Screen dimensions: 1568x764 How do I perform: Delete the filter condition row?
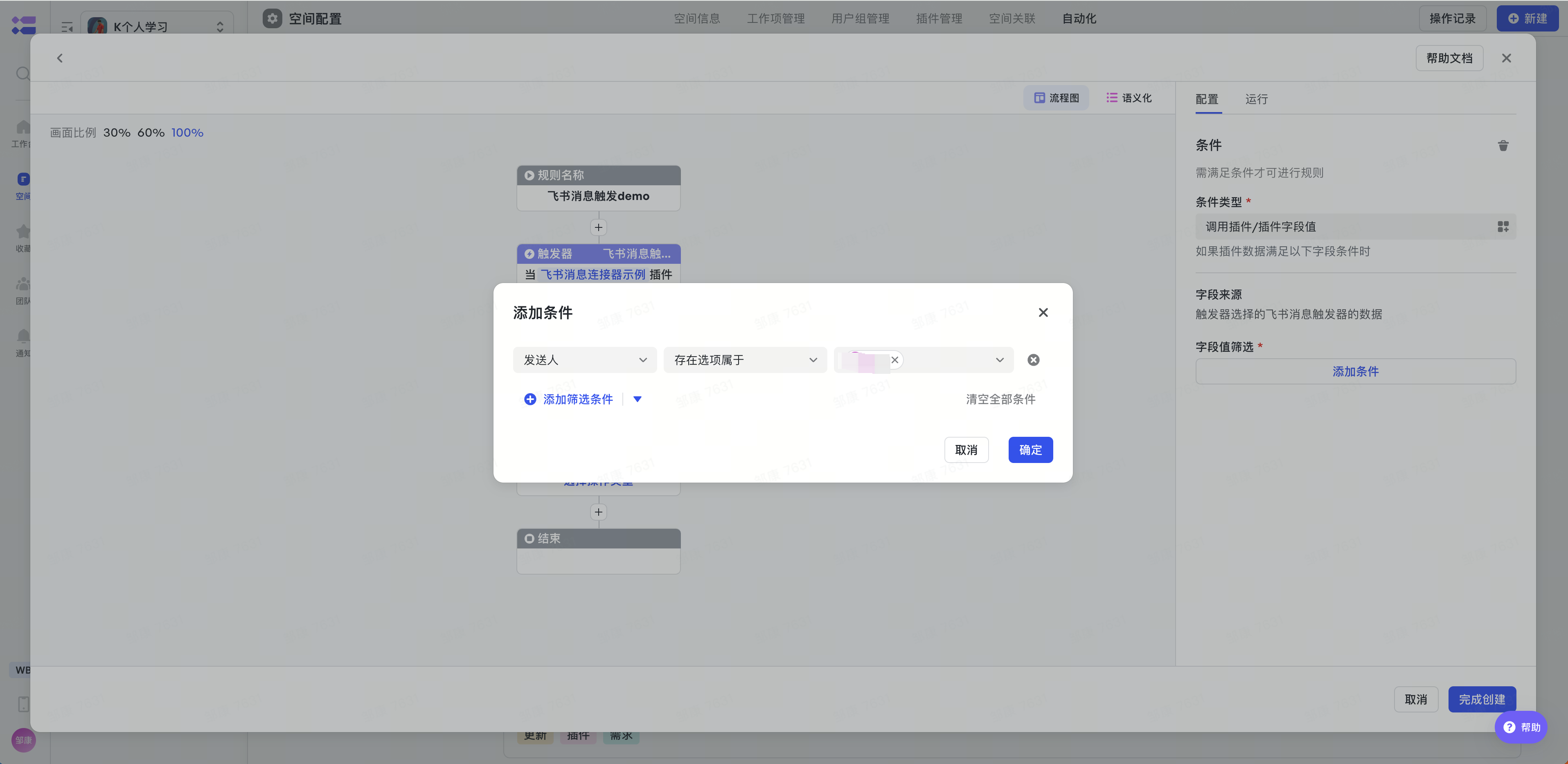pos(1034,360)
